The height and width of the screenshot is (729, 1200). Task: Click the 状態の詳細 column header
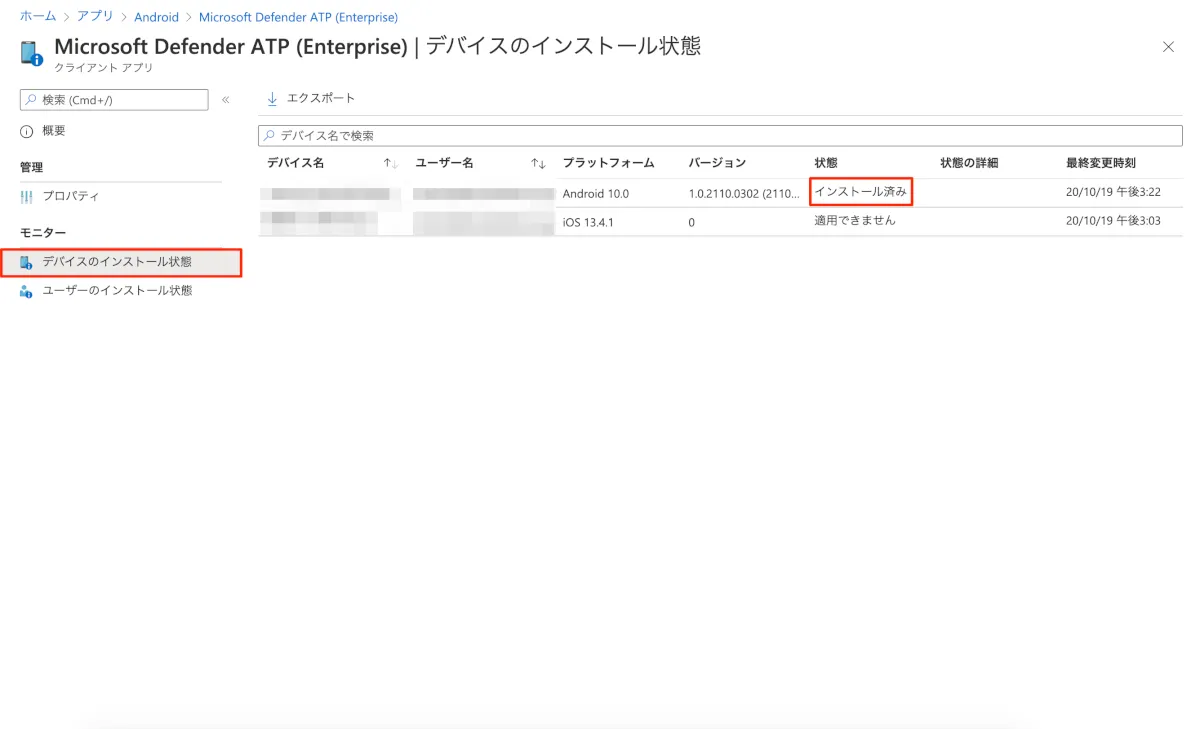tap(969, 163)
